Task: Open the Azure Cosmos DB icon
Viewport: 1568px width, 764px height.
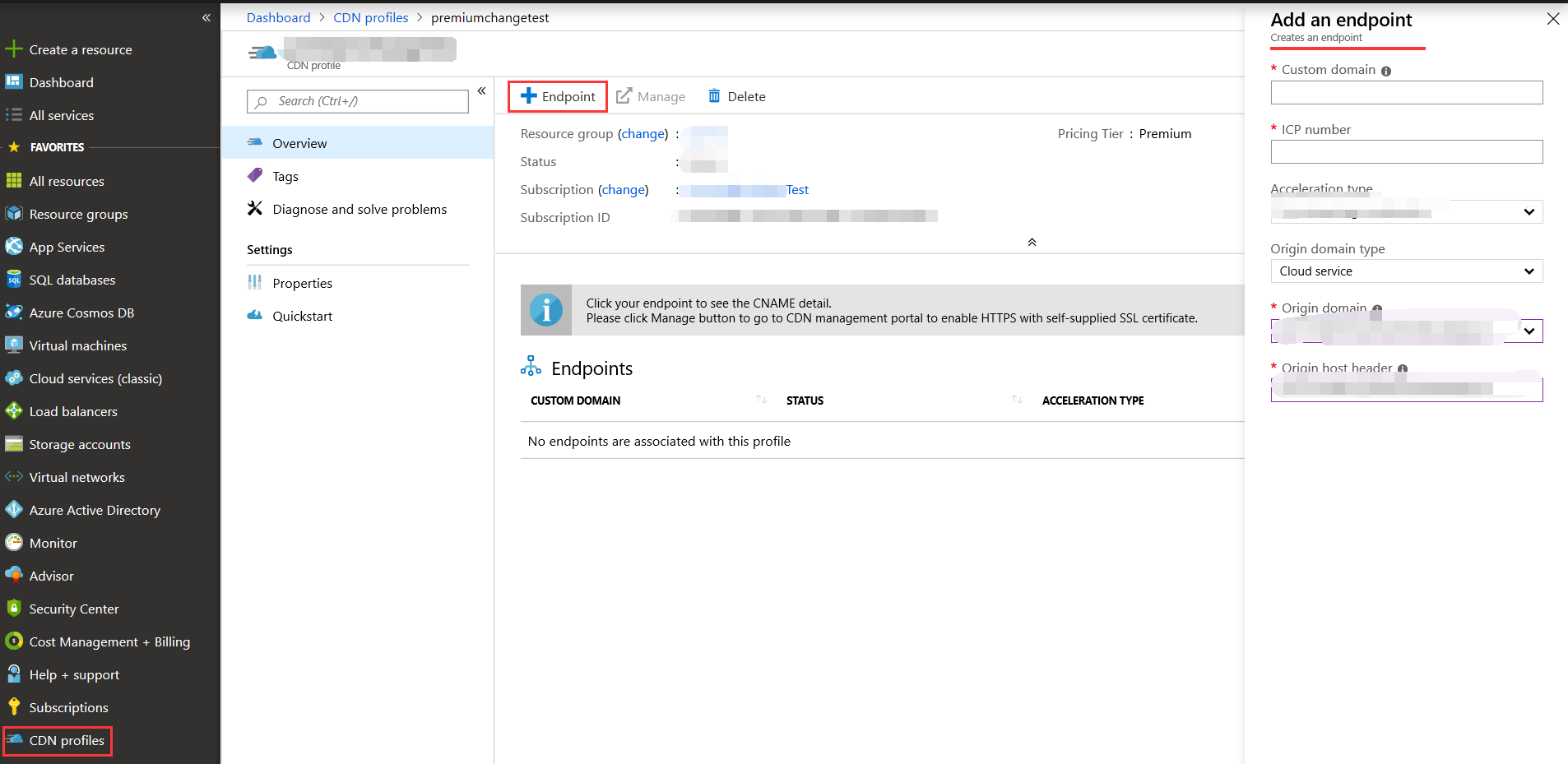Action: pos(14,313)
